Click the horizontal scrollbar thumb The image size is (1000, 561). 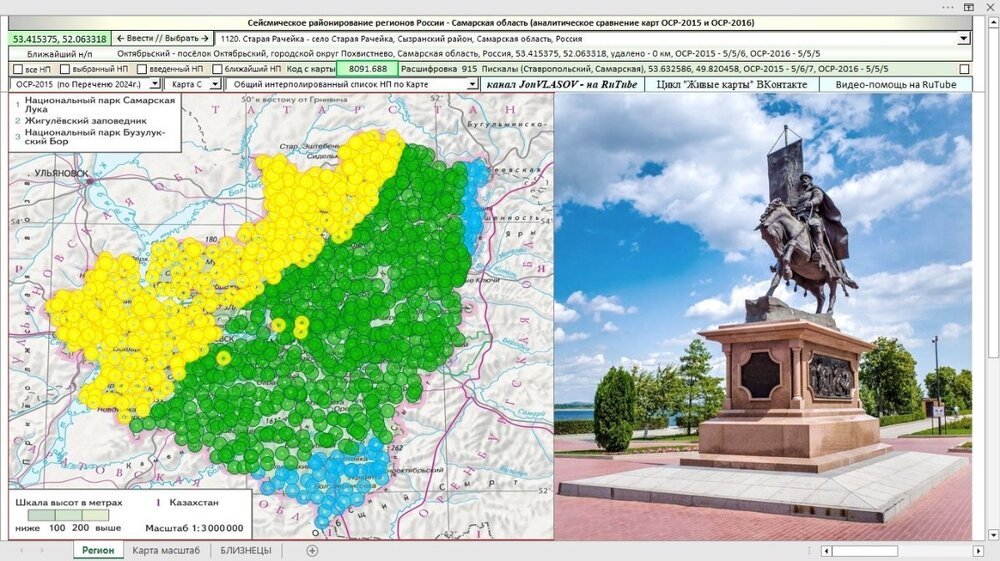point(865,551)
